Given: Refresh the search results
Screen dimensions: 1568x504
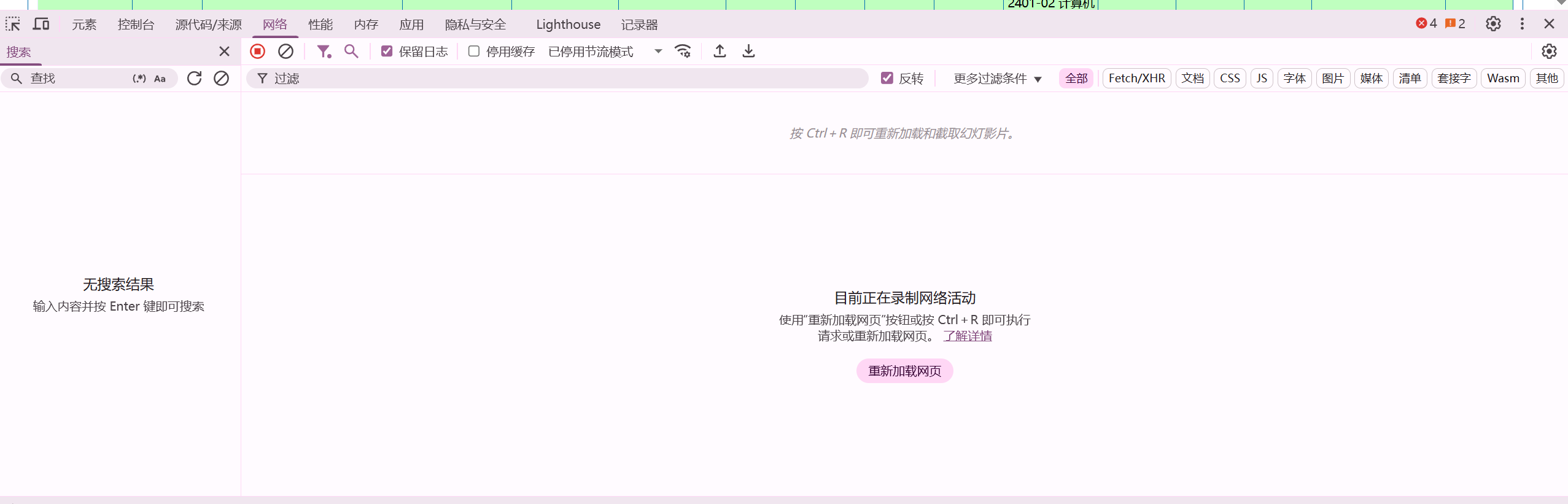Looking at the screenshot, I should click(195, 79).
